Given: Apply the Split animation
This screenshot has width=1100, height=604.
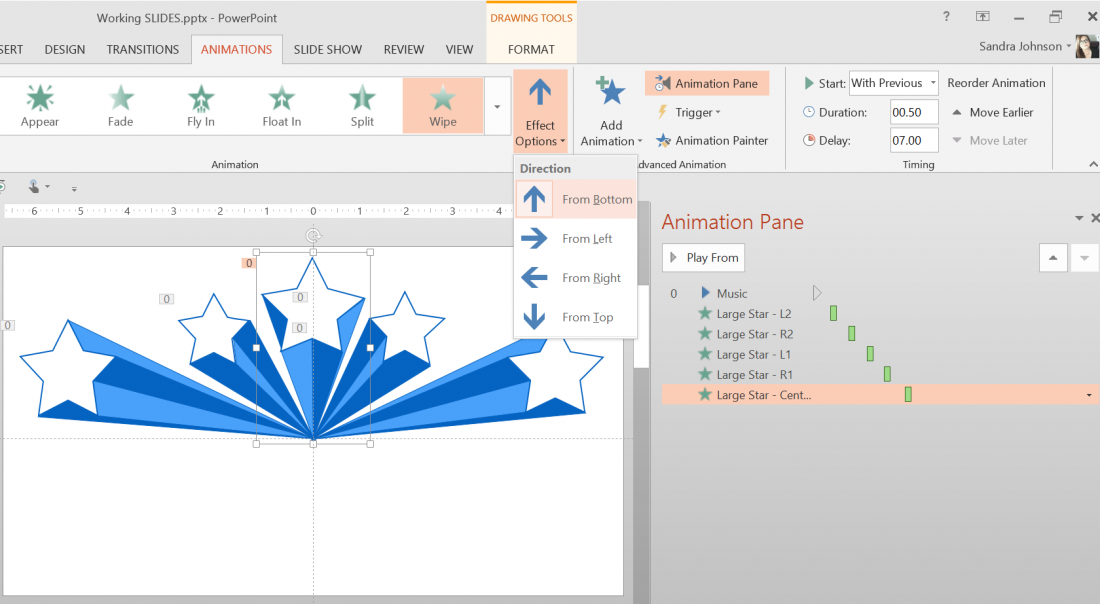Looking at the screenshot, I should [361, 105].
